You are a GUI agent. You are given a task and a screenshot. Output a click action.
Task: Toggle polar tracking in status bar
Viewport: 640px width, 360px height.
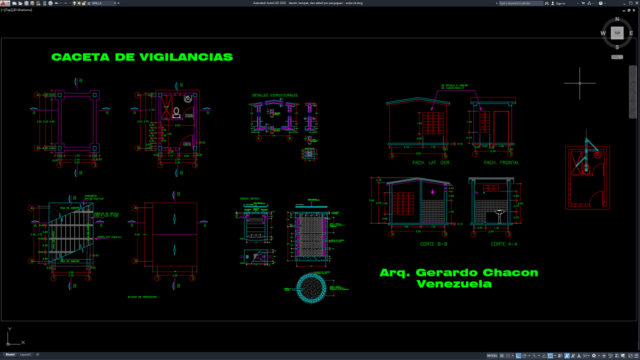tap(524, 356)
